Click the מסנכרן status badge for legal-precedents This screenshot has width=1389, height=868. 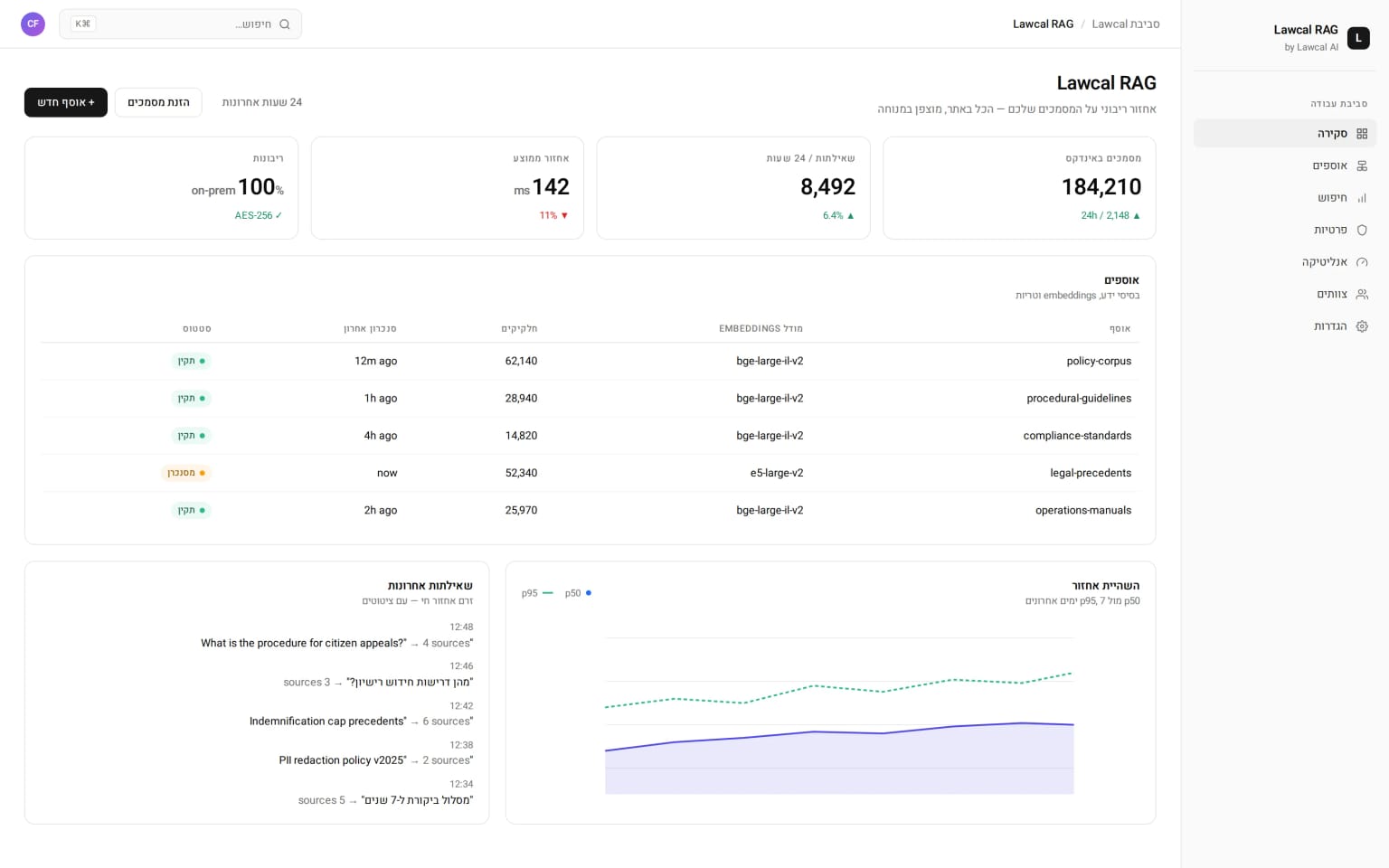(x=186, y=473)
